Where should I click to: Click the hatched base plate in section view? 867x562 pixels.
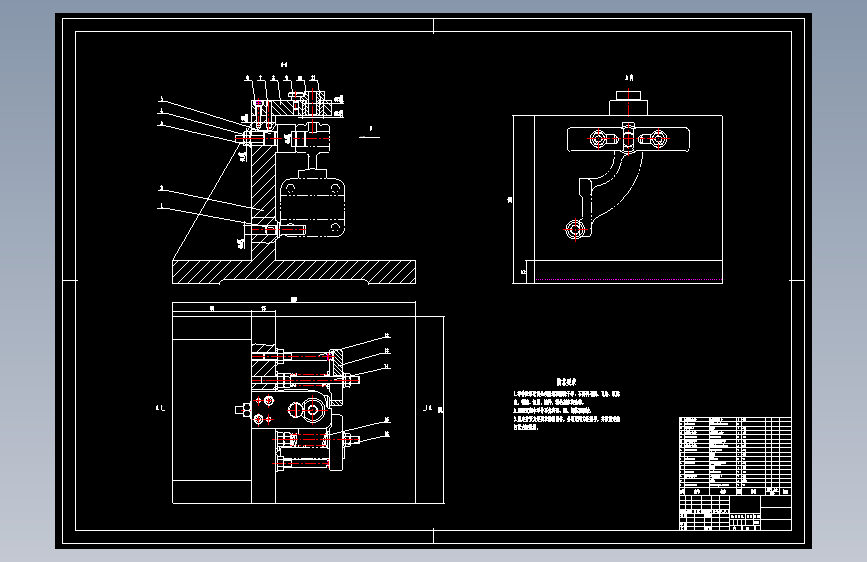point(294,272)
